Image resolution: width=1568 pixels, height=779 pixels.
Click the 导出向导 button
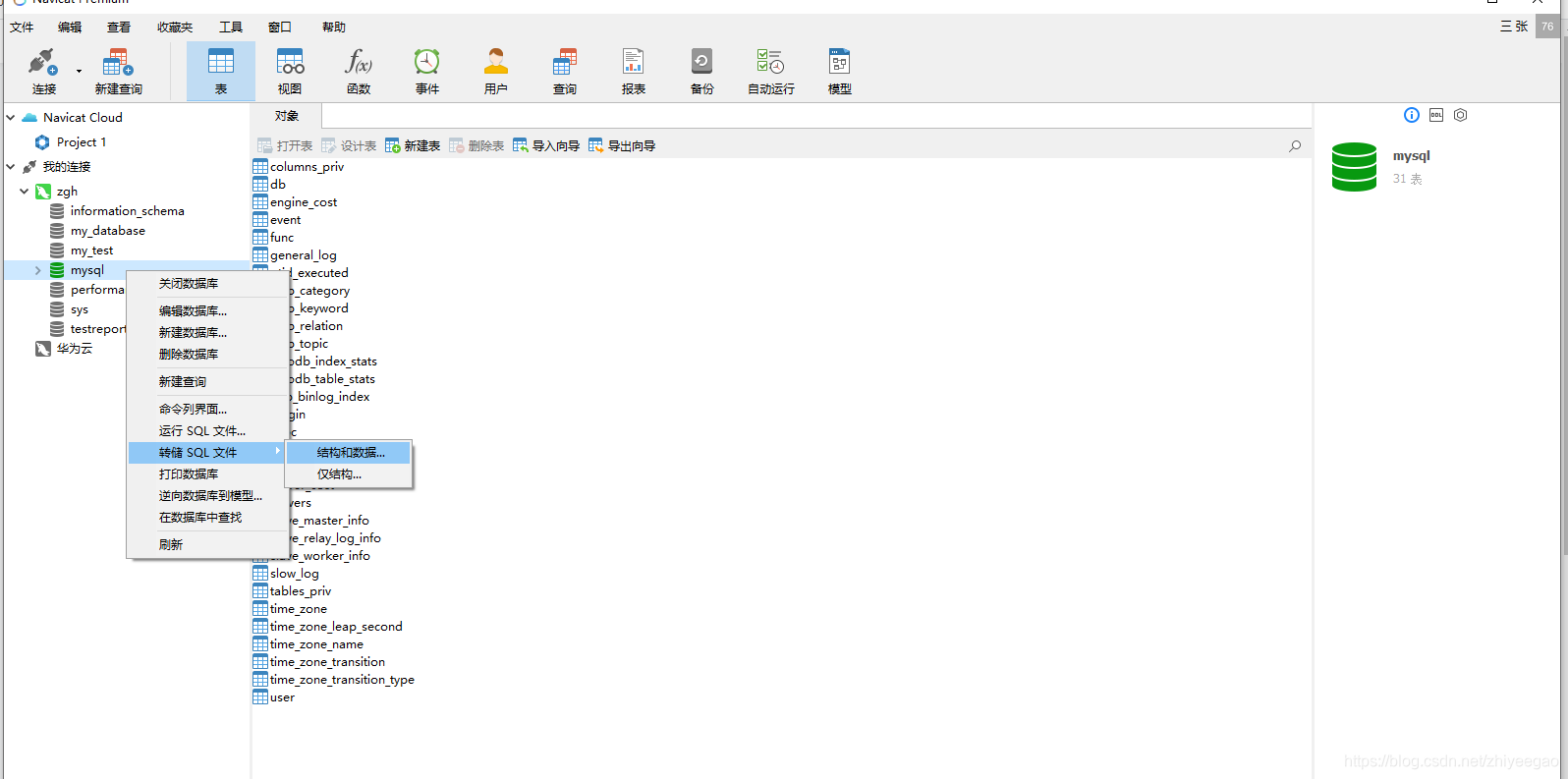click(622, 145)
